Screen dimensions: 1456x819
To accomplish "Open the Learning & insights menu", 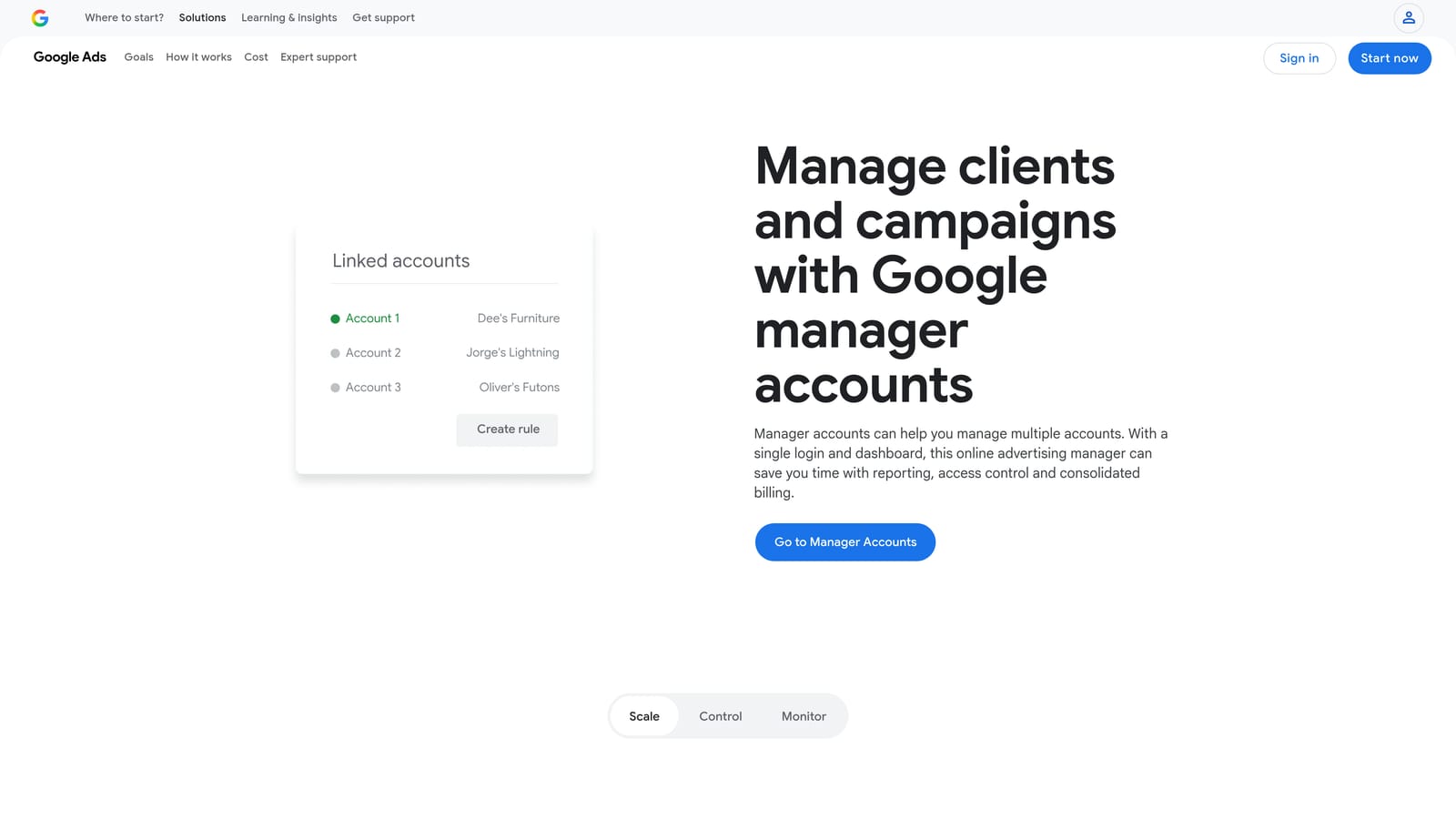I will point(288,18).
